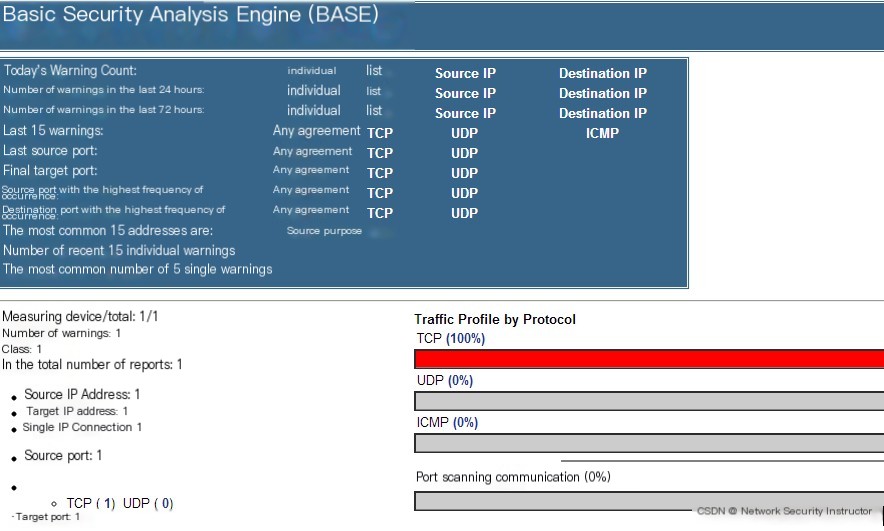Select the red TCP 100% traffic bar

click(x=649, y=359)
